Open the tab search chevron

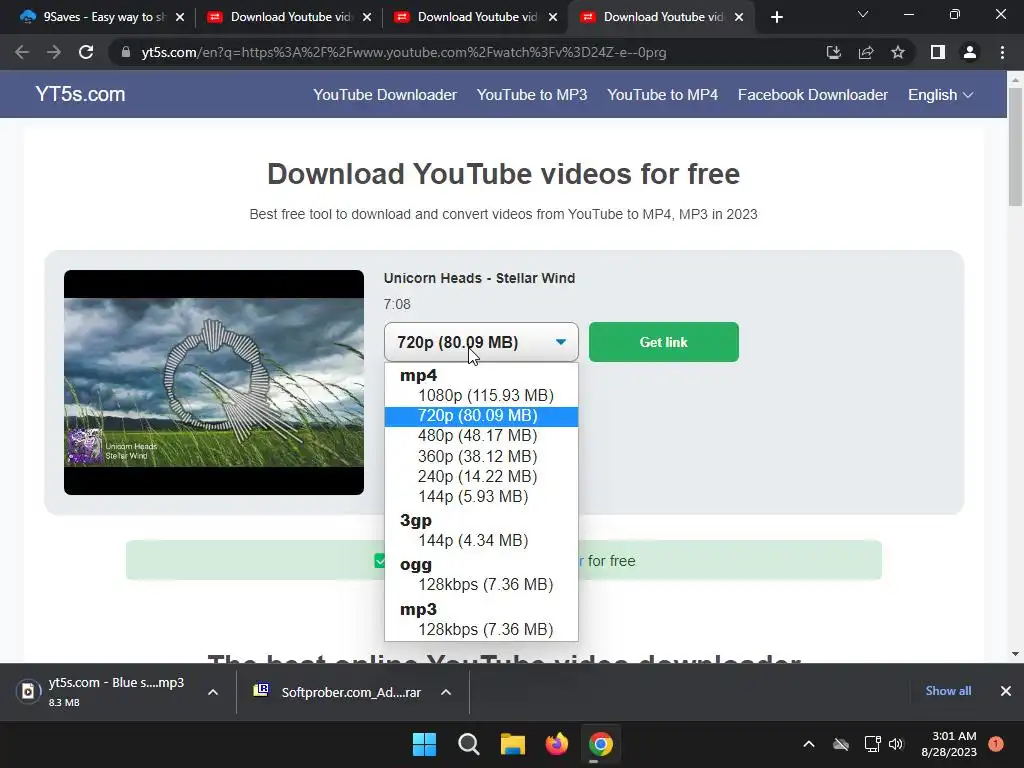tap(863, 14)
